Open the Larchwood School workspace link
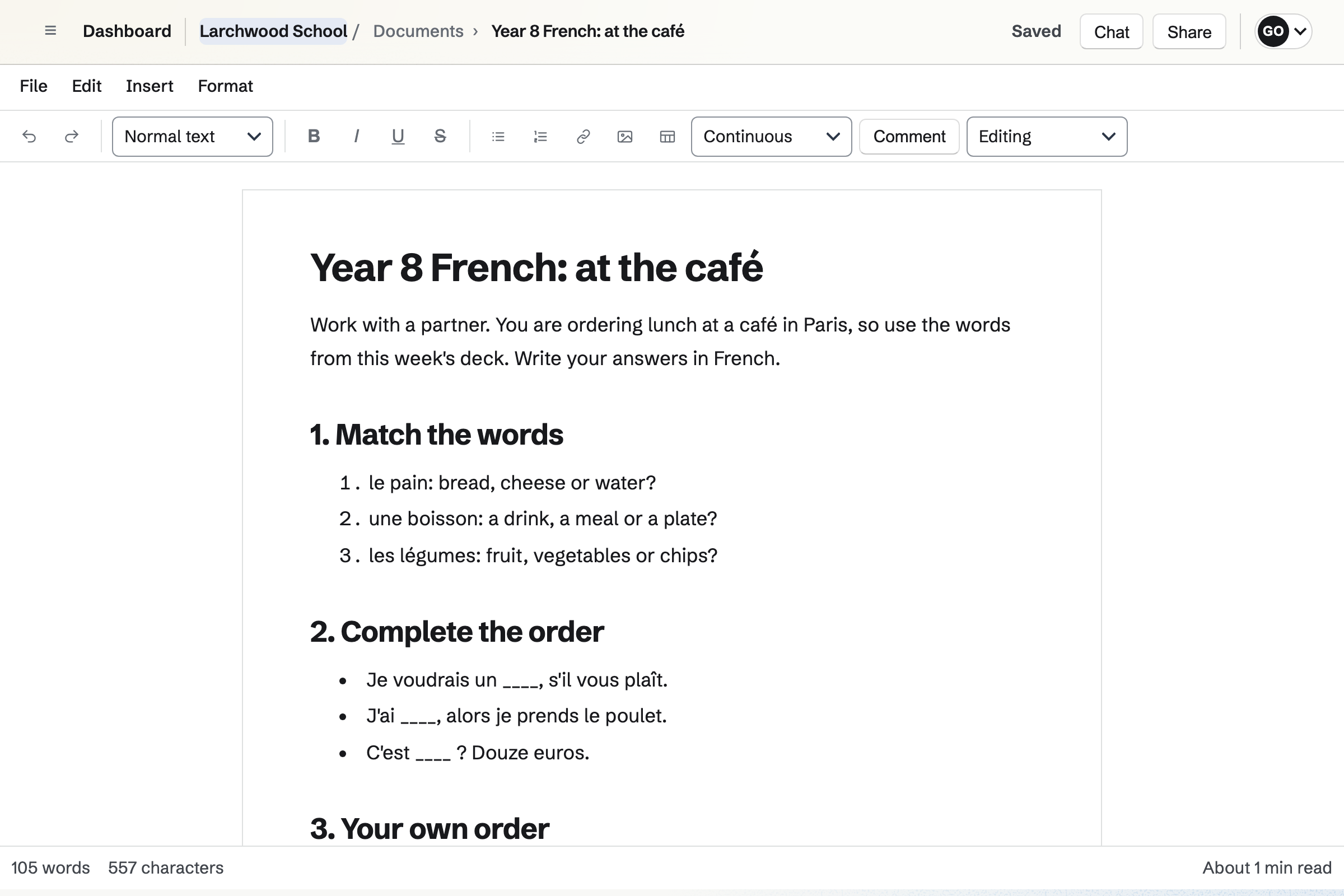1344x896 pixels. coord(273,31)
